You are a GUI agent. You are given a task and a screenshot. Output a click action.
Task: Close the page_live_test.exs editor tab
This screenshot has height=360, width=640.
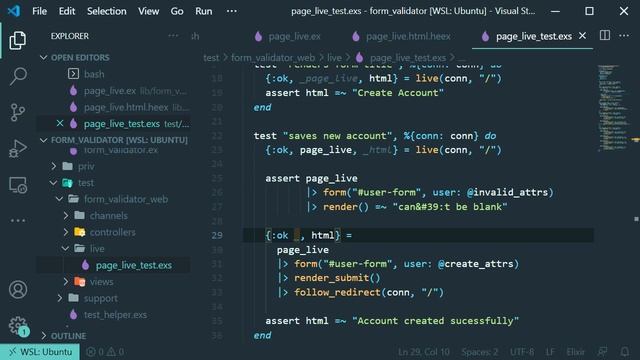point(582,36)
